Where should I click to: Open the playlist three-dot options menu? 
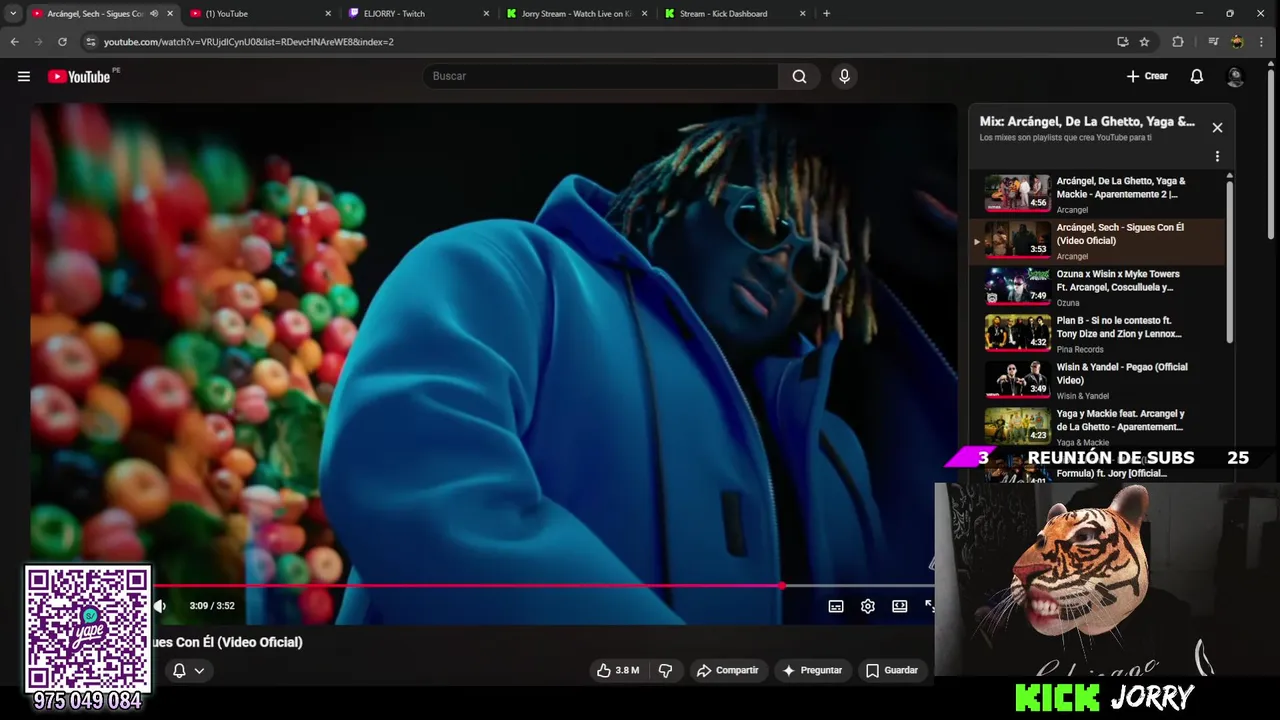[1217, 156]
